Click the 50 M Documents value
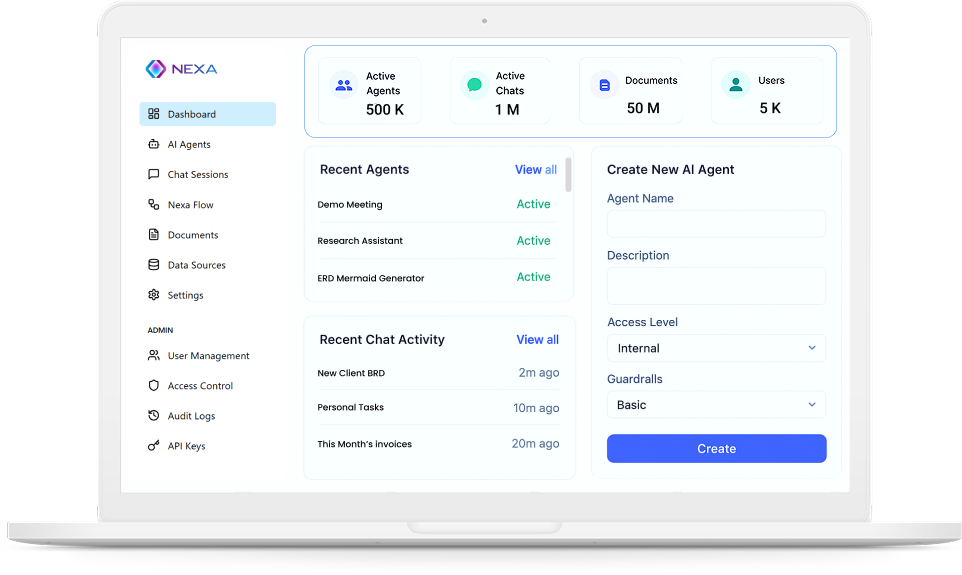 coord(643,108)
